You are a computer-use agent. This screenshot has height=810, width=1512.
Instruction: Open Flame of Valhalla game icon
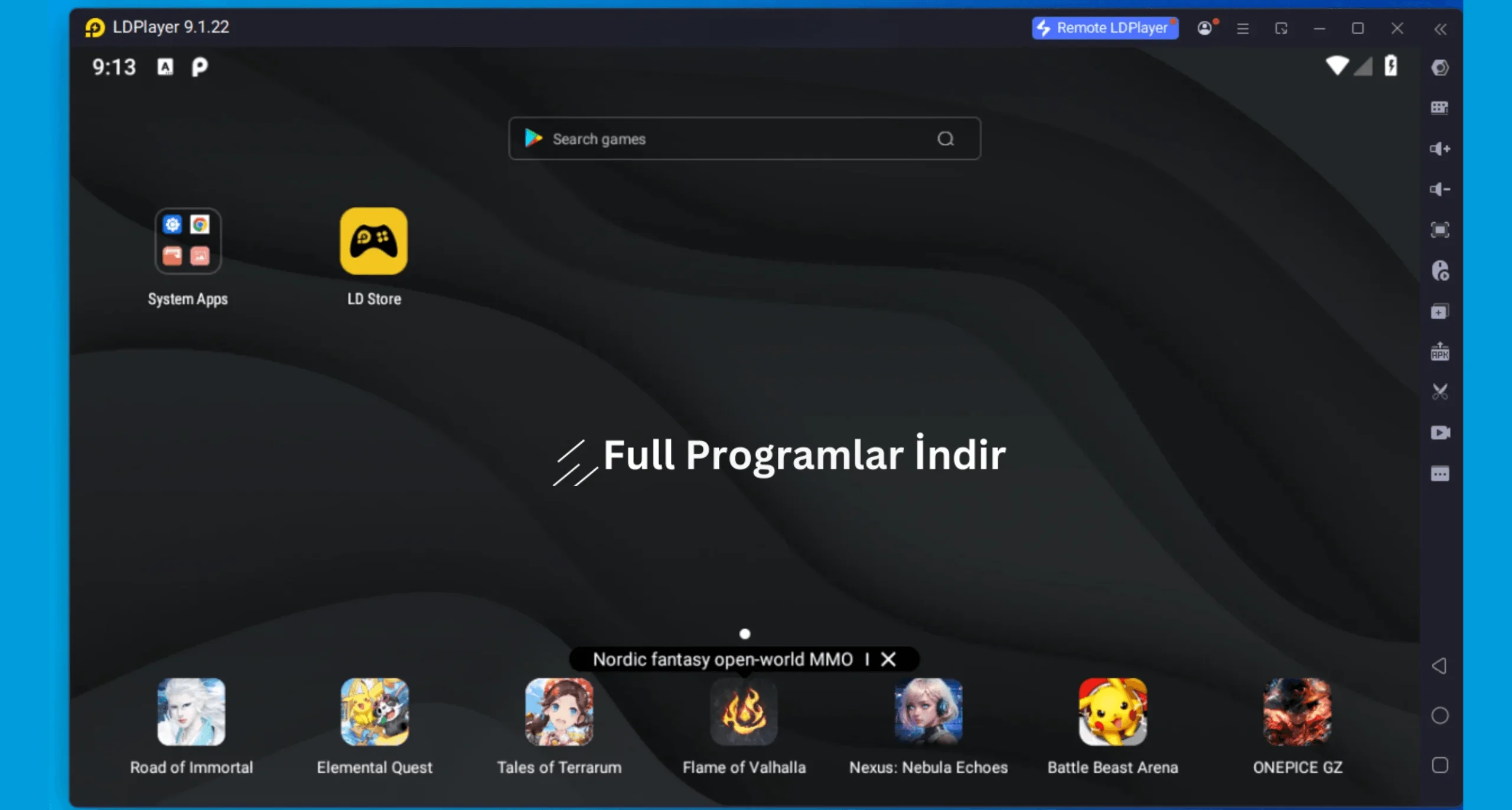(x=744, y=711)
